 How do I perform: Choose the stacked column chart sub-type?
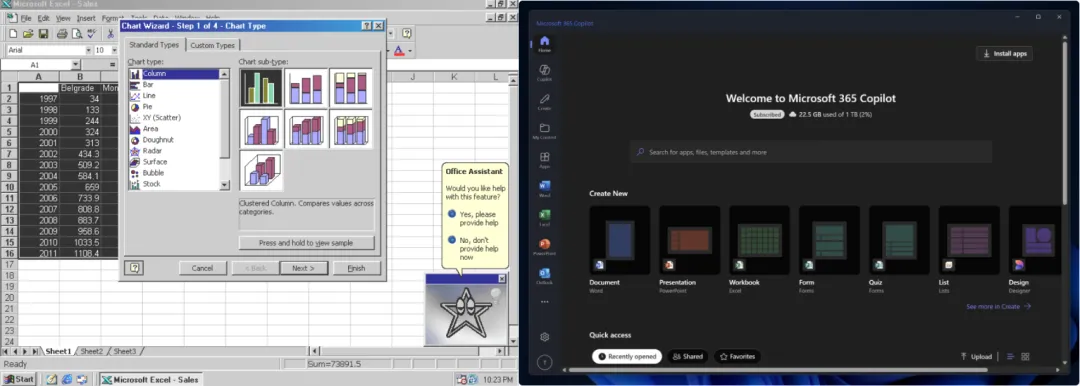pyautogui.click(x=306, y=87)
